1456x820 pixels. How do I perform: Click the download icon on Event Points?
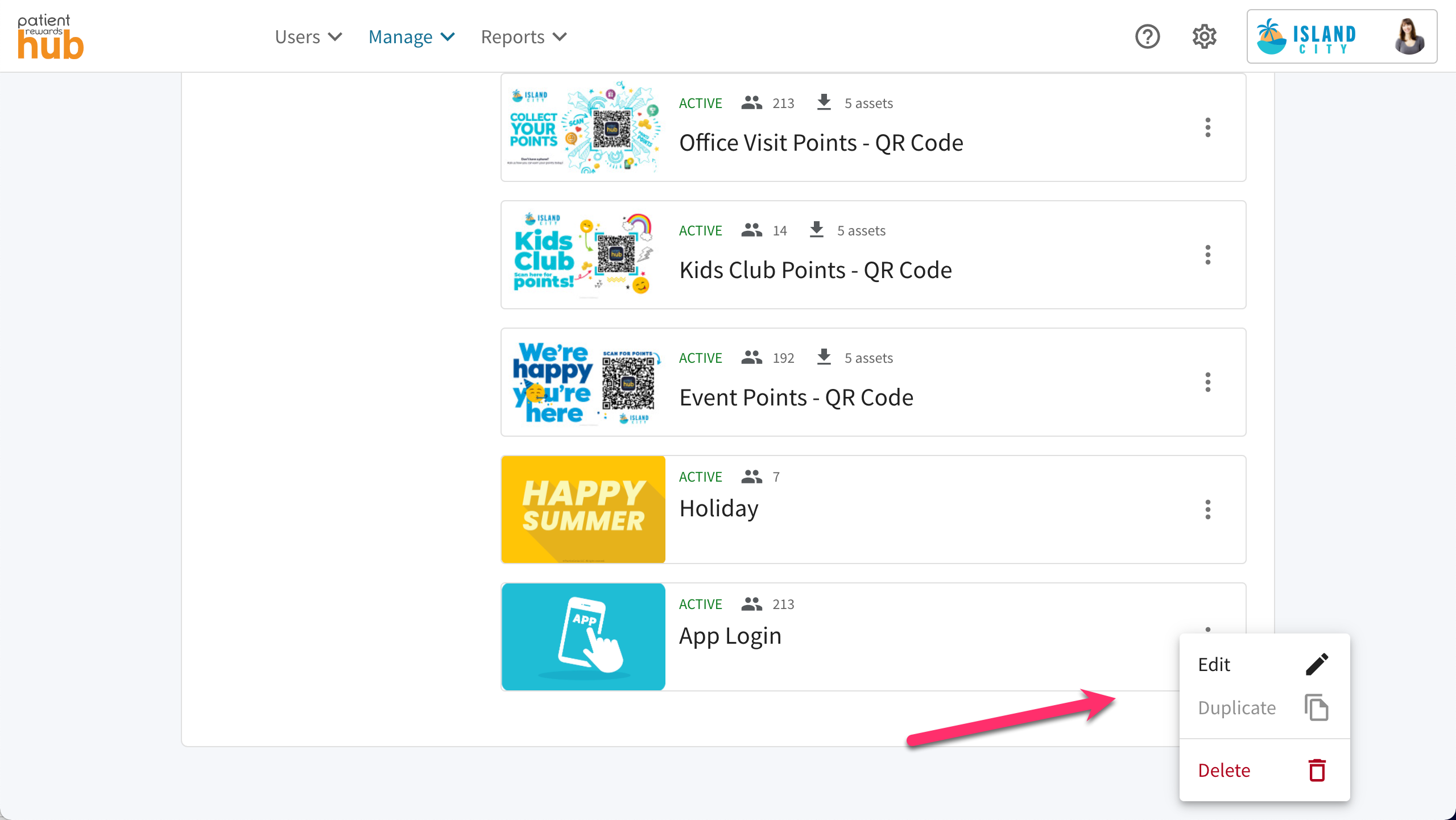click(x=824, y=357)
